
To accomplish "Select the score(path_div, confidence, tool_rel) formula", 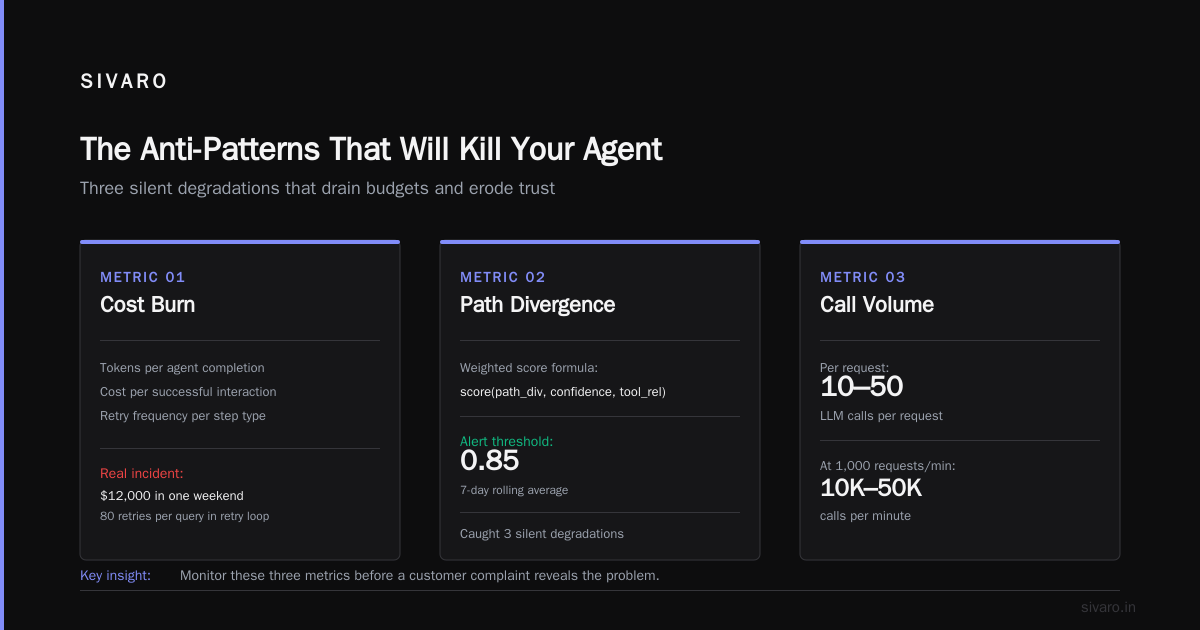I will click(563, 392).
